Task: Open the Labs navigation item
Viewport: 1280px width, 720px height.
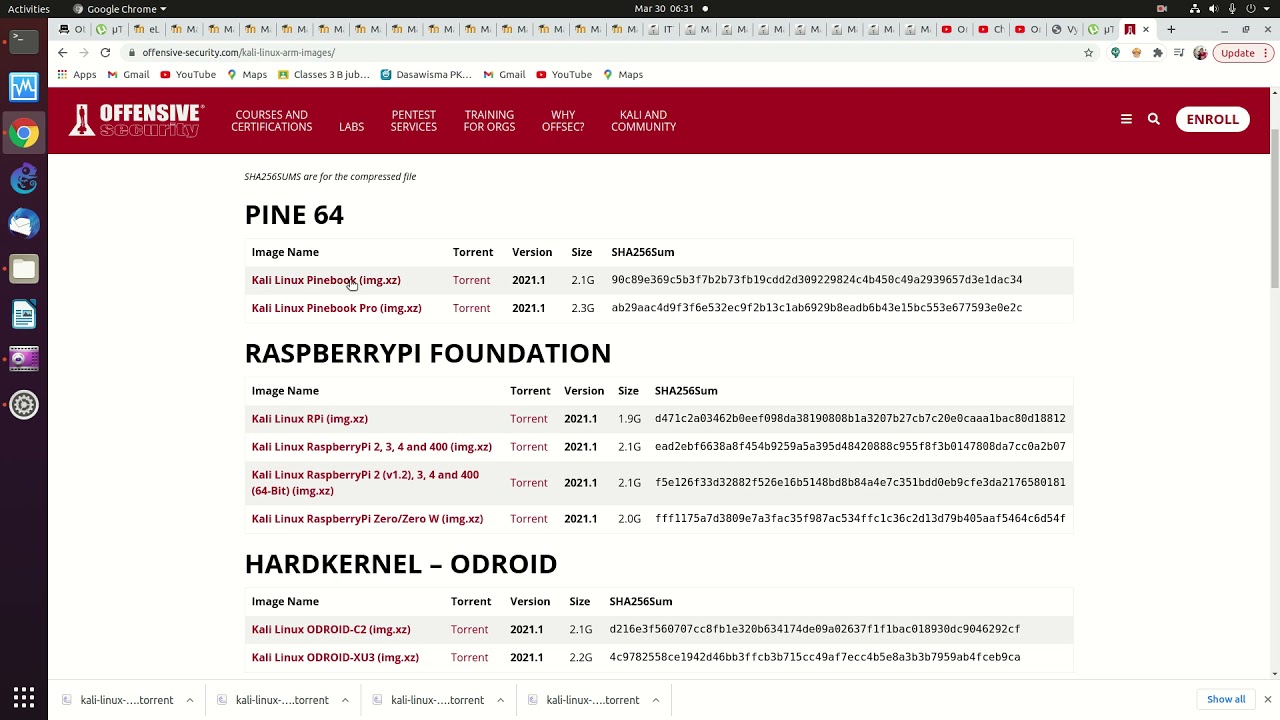Action: point(351,127)
